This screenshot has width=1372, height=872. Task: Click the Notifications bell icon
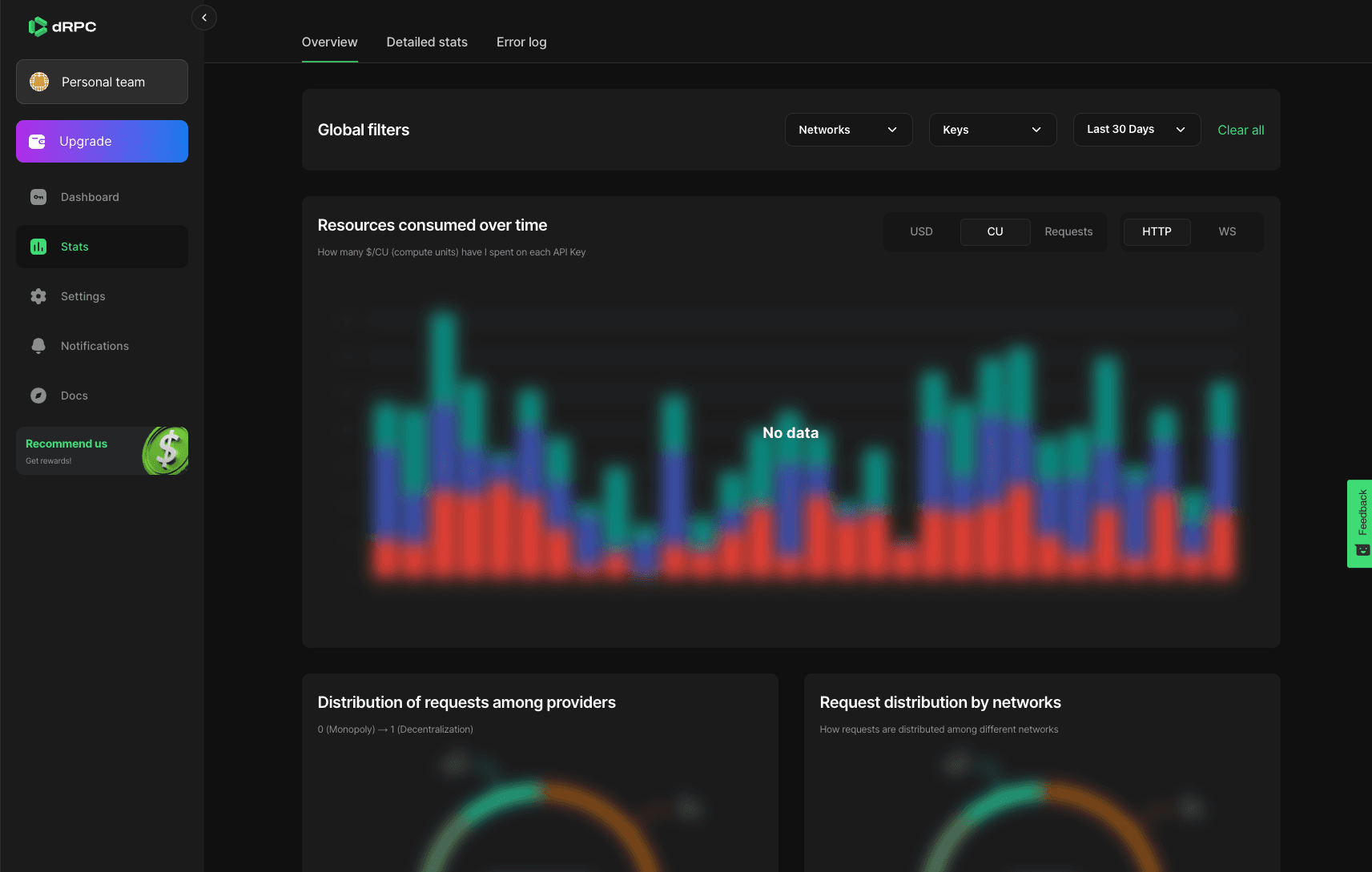click(x=38, y=346)
